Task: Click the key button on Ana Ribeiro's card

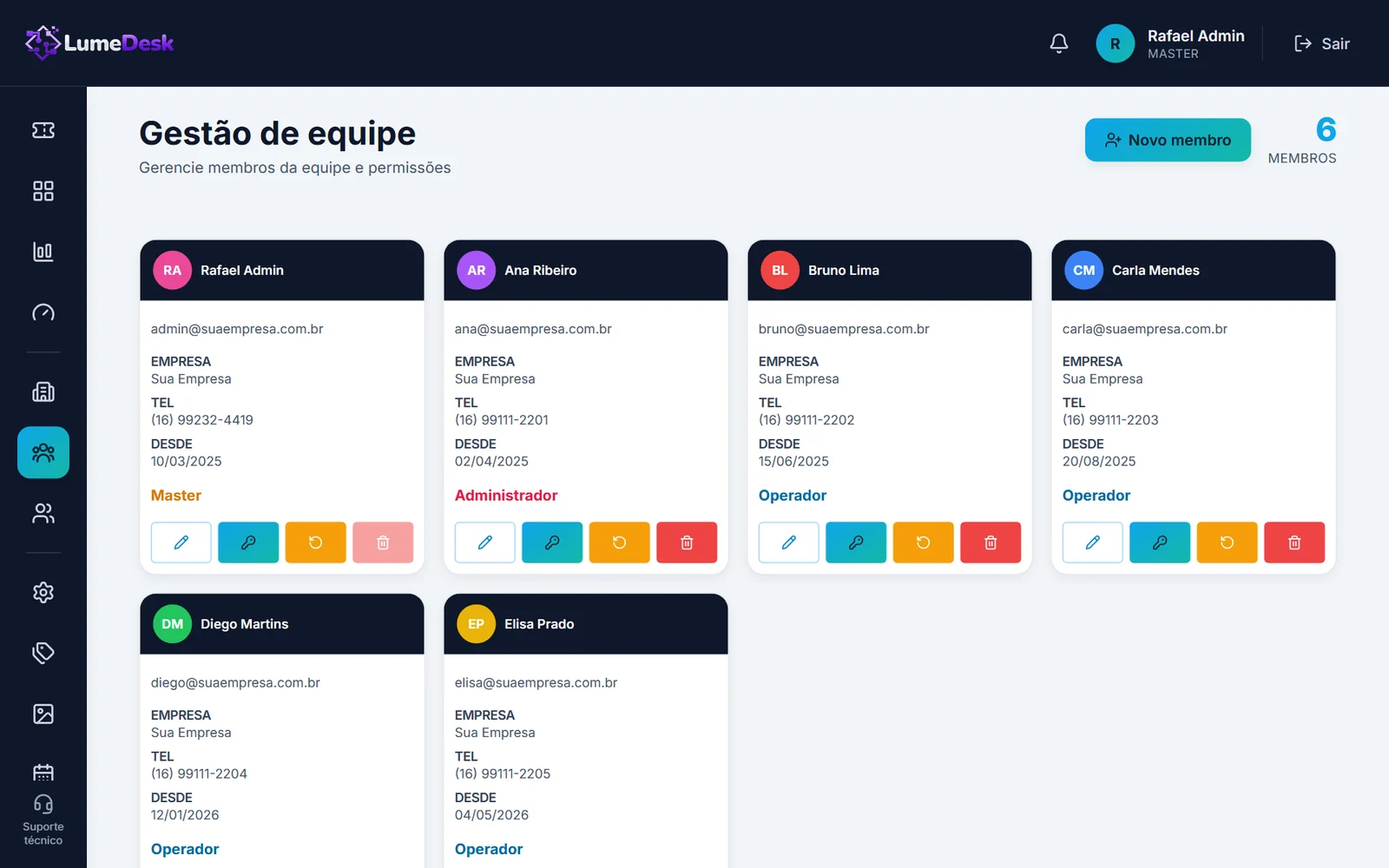Action: pyautogui.click(x=552, y=542)
